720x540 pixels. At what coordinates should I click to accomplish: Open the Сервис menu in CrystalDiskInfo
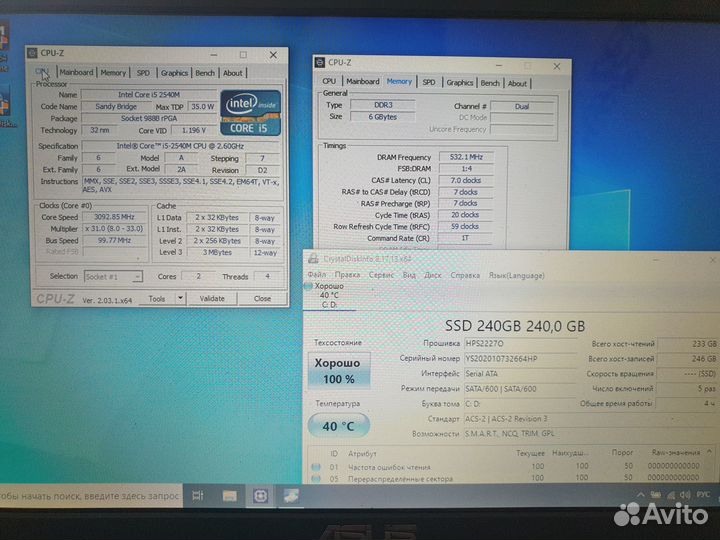click(x=382, y=275)
